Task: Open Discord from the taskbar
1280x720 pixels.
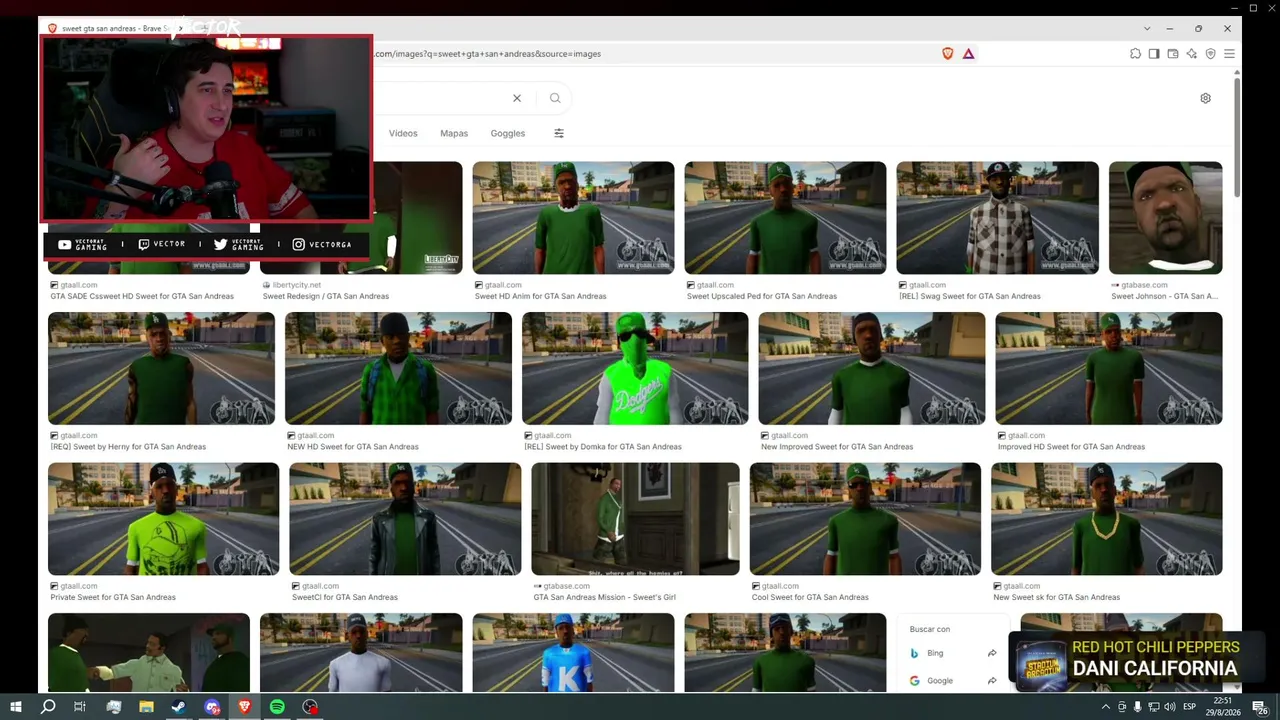Action: point(212,707)
